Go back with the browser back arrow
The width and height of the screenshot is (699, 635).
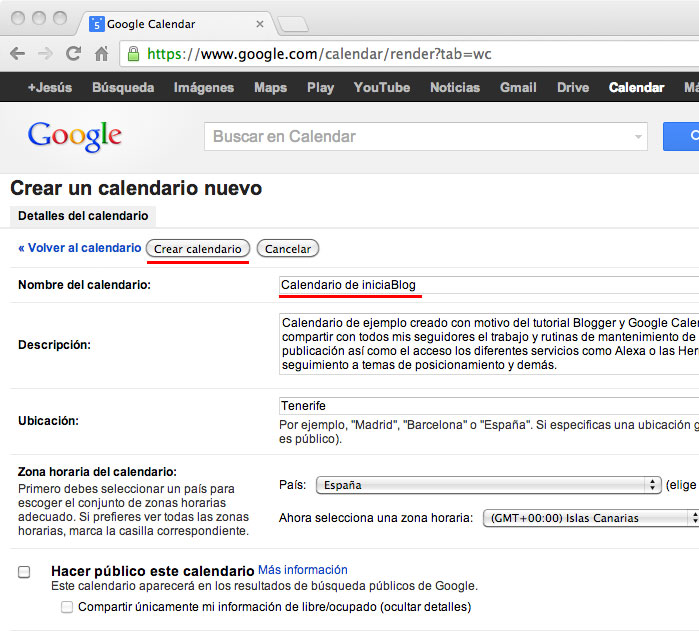(x=17, y=54)
